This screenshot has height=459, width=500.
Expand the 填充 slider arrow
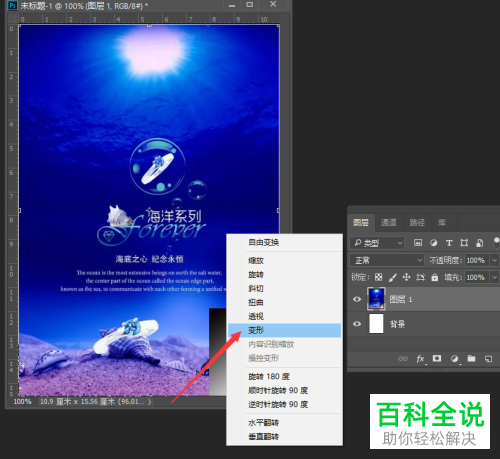[x=495, y=277]
